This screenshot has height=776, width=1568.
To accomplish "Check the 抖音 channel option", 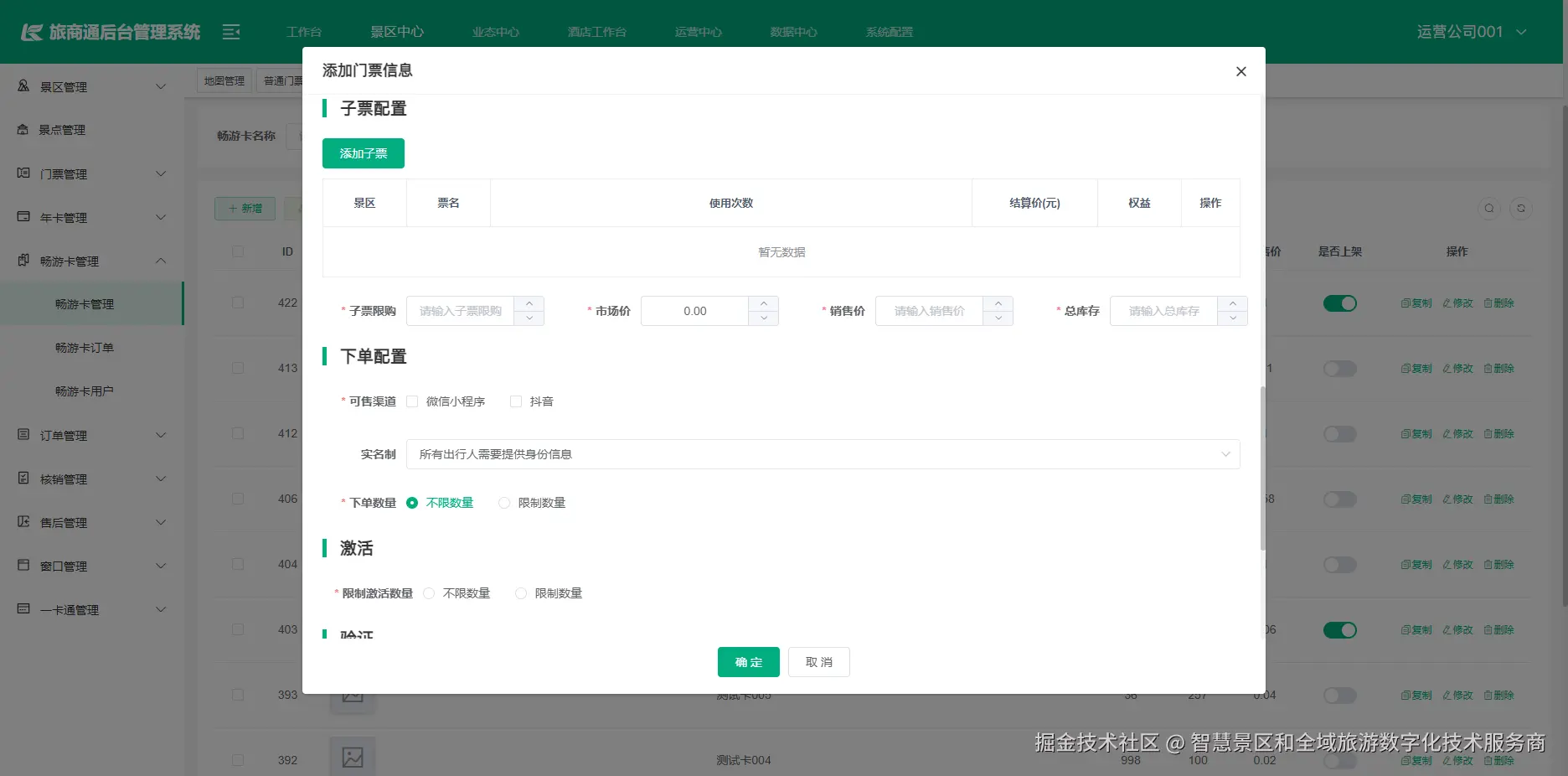I will [x=516, y=401].
